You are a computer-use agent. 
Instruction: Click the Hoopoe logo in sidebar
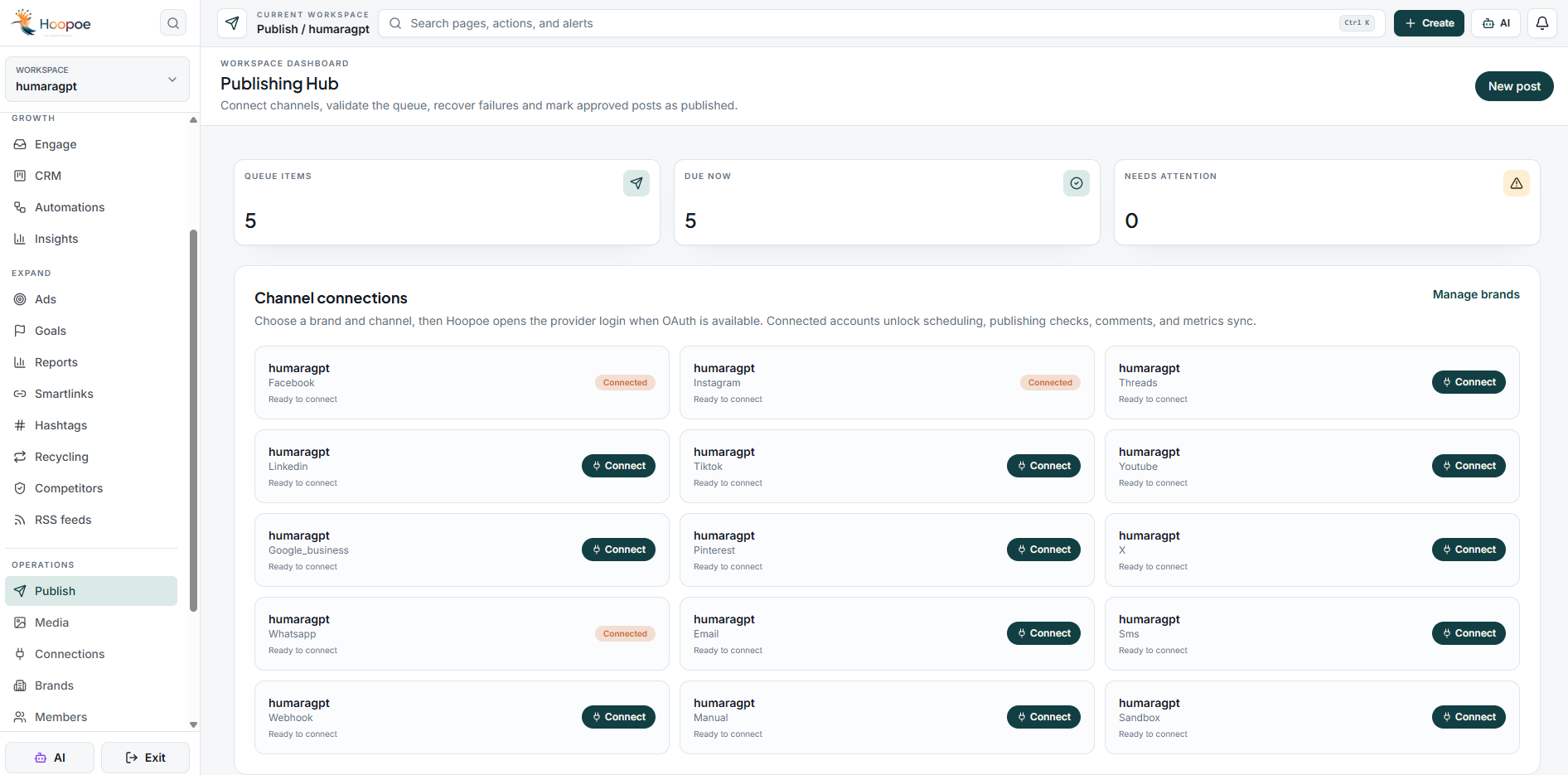(x=51, y=23)
